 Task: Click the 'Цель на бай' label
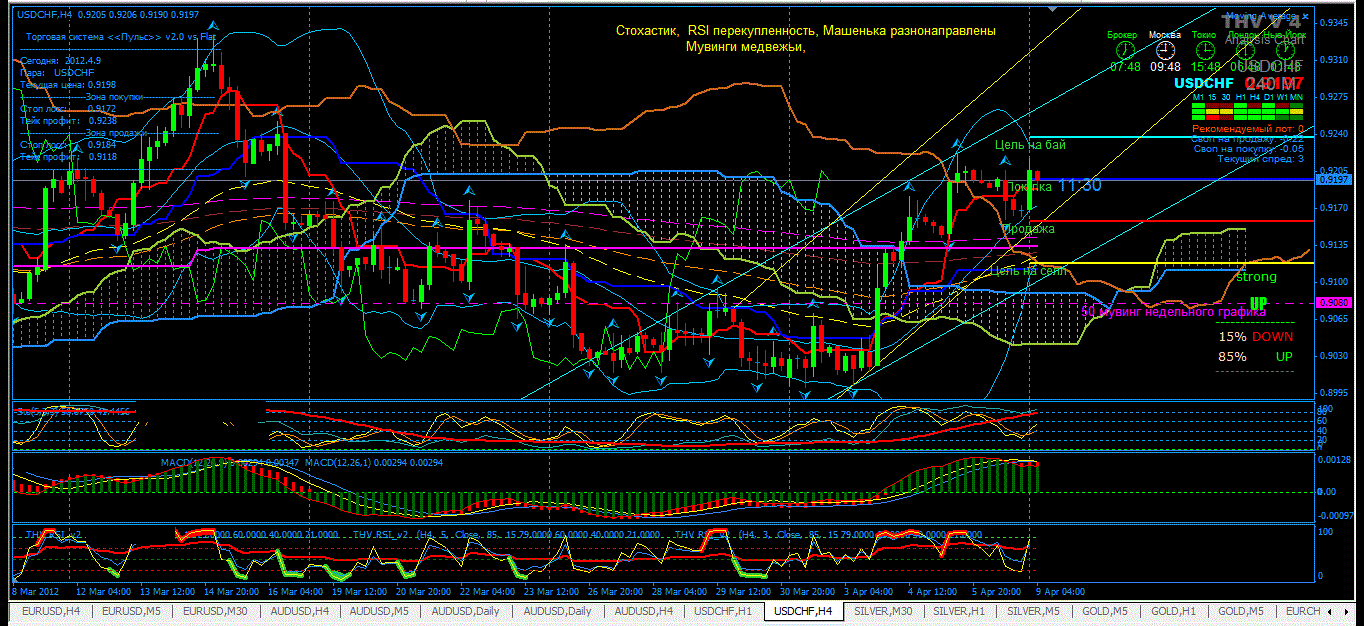coord(1030,145)
